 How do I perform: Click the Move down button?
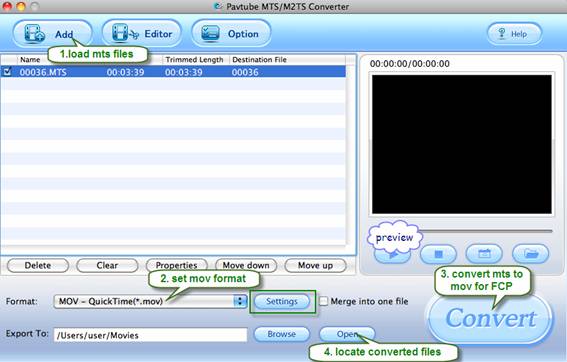tap(246, 265)
